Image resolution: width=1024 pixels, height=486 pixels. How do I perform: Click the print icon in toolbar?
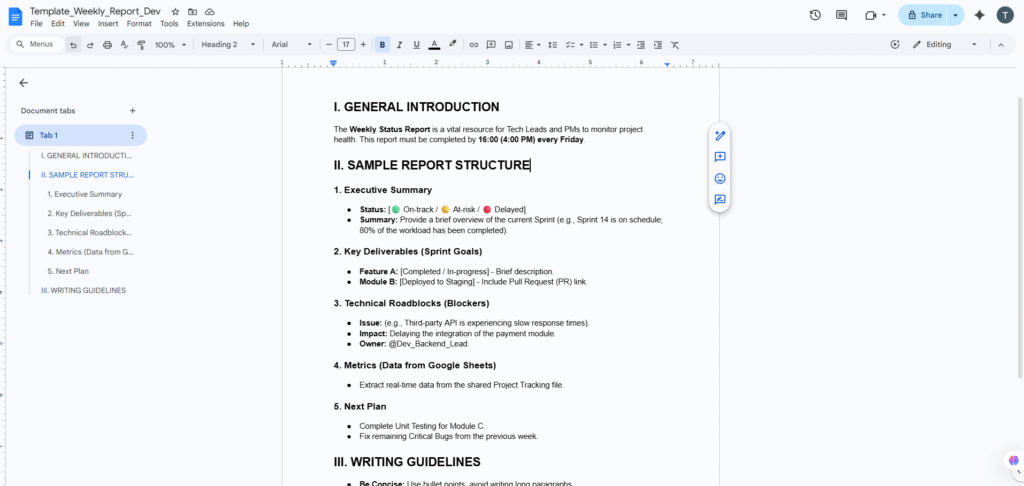coord(107,45)
